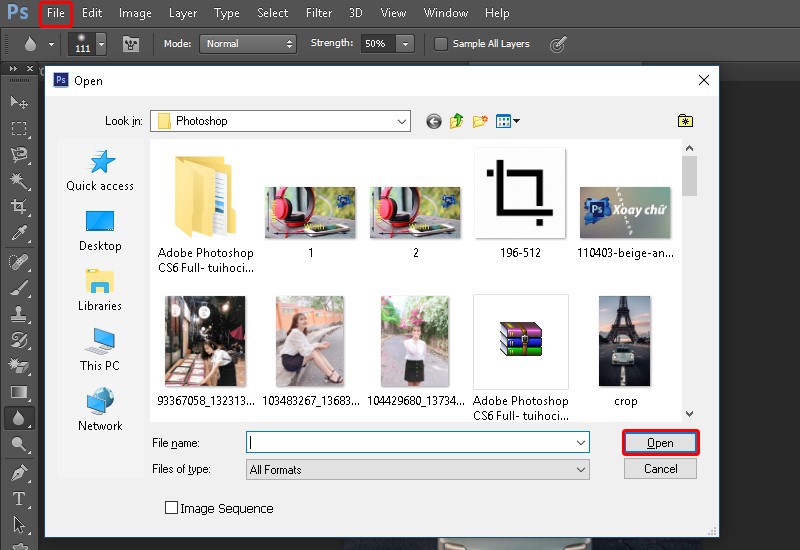Click the Strength 50% value field
800x550 pixels.
(378, 44)
